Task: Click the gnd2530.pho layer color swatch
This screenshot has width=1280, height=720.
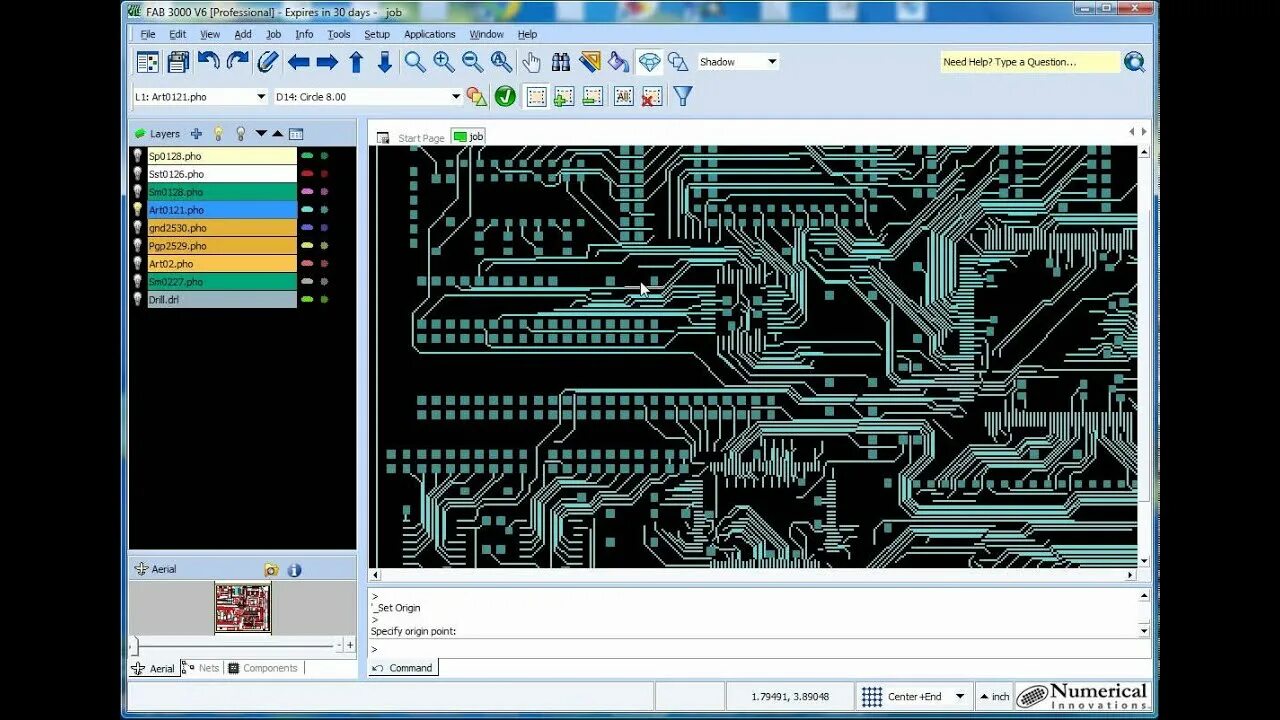Action: pyautogui.click(x=222, y=228)
